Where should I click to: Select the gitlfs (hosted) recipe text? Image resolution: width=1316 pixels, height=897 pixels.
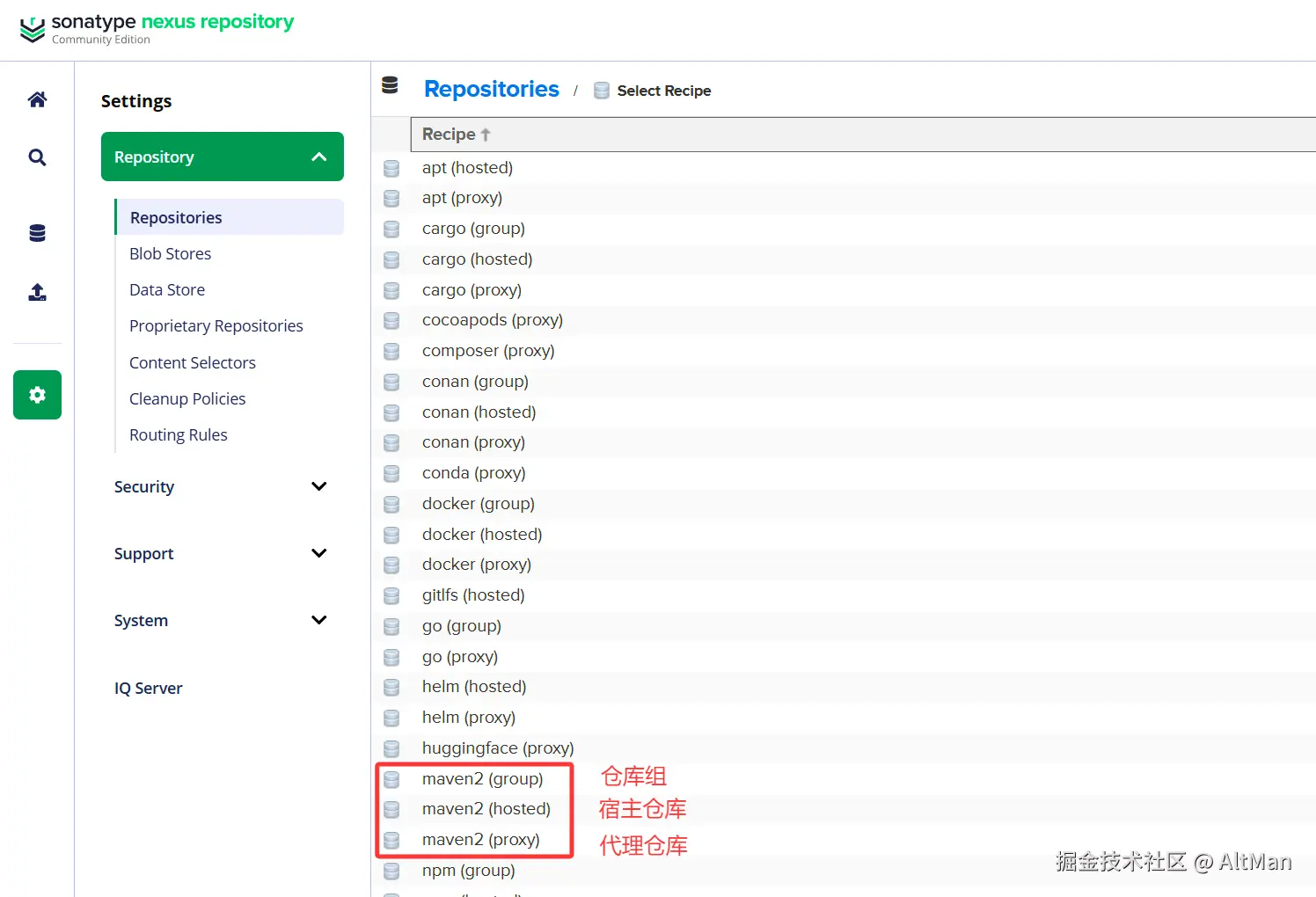tap(473, 595)
